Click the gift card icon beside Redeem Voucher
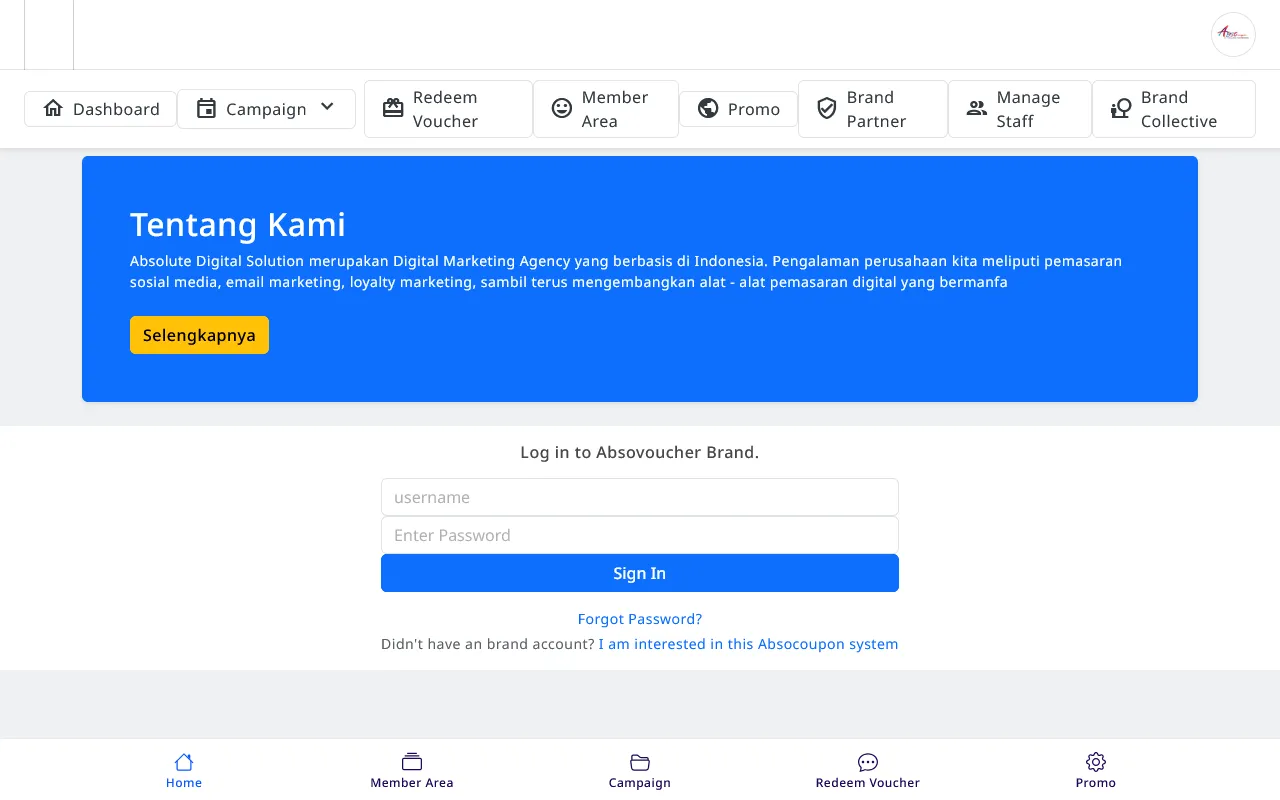Viewport: 1280px width, 800px height. (393, 109)
